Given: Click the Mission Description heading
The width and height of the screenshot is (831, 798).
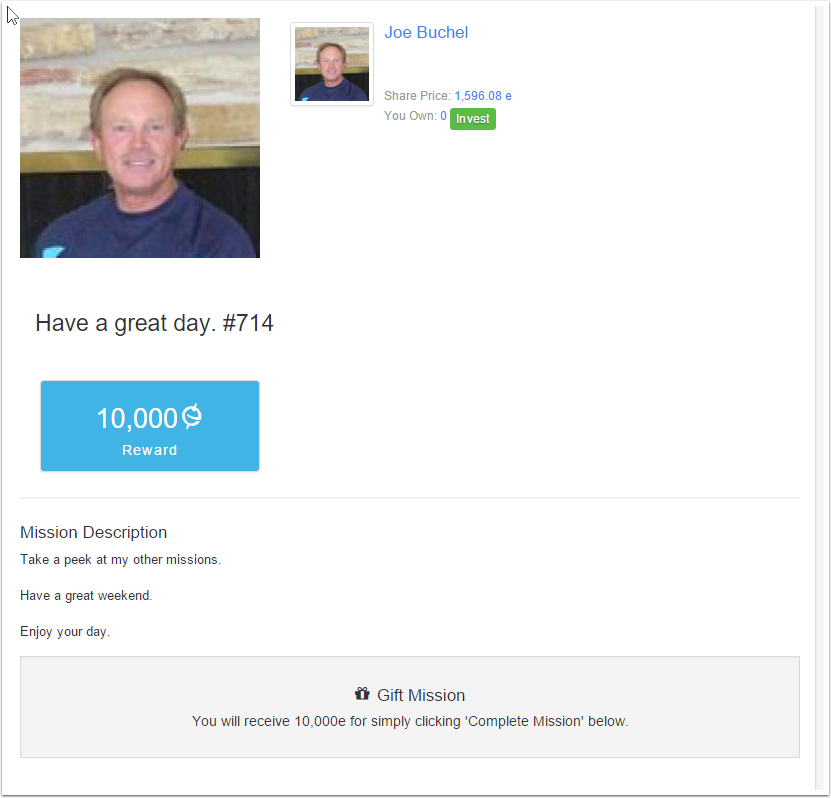Looking at the screenshot, I should [93, 532].
